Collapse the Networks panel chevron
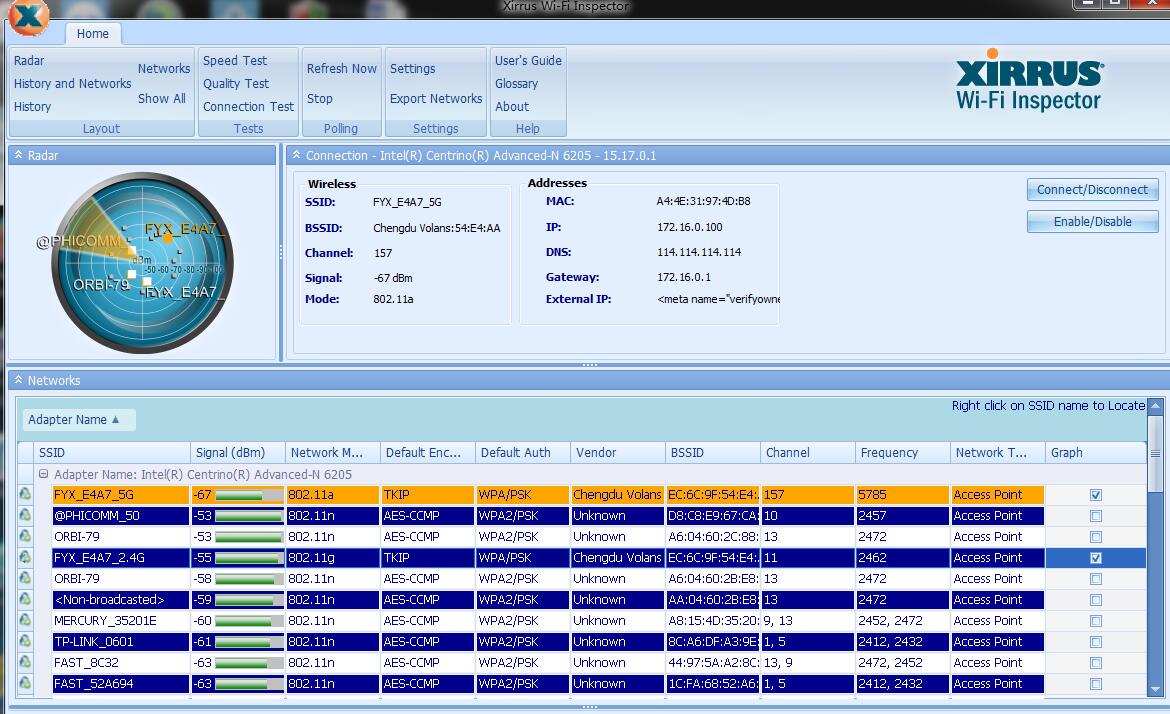This screenshot has height=714, width=1170. click(18, 380)
